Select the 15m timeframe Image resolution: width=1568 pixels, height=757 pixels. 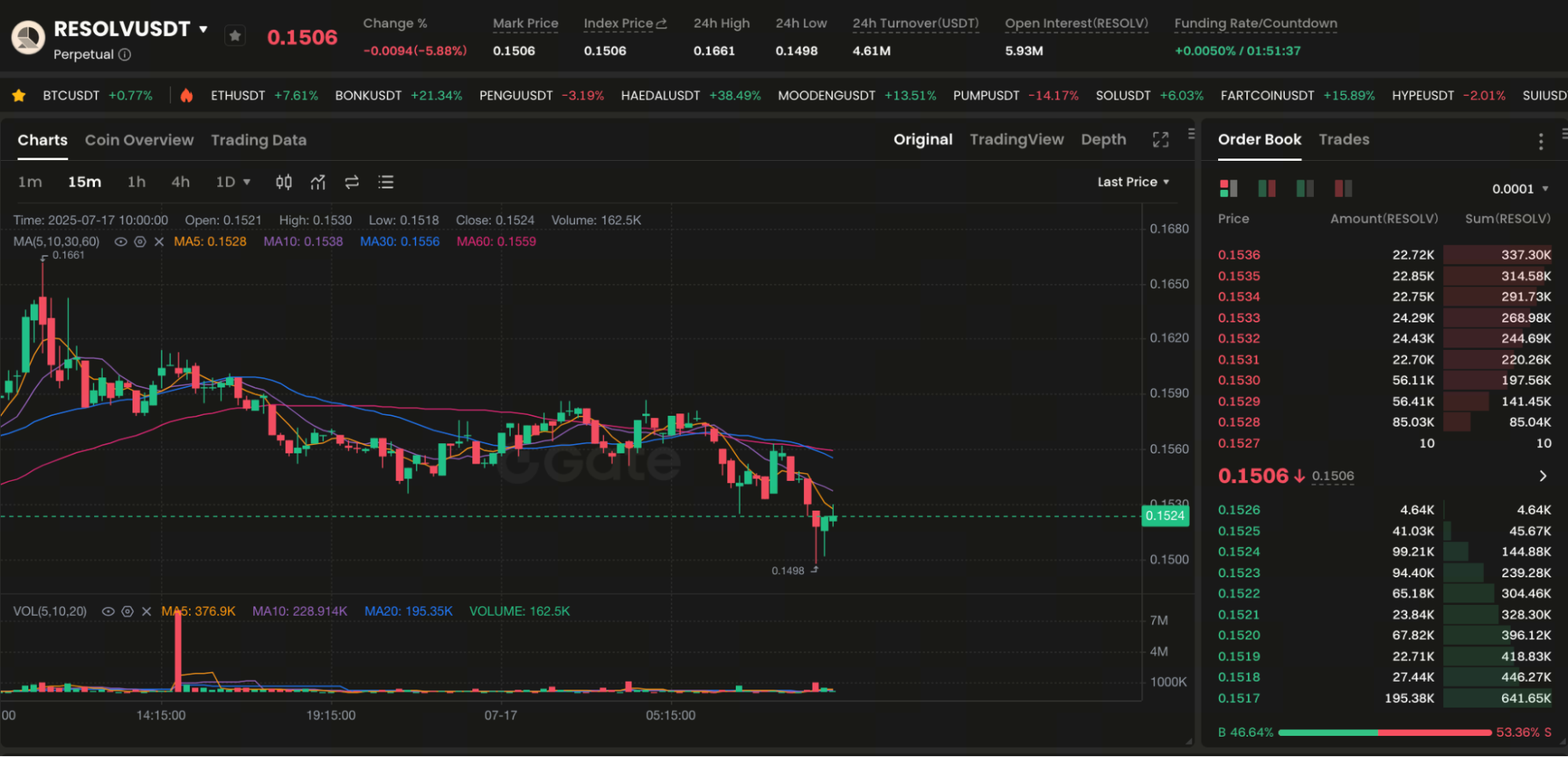click(x=84, y=182)
